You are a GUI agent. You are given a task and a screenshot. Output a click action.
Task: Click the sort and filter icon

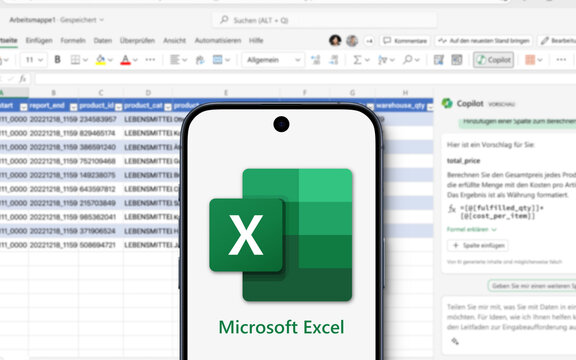click(382, 60)
